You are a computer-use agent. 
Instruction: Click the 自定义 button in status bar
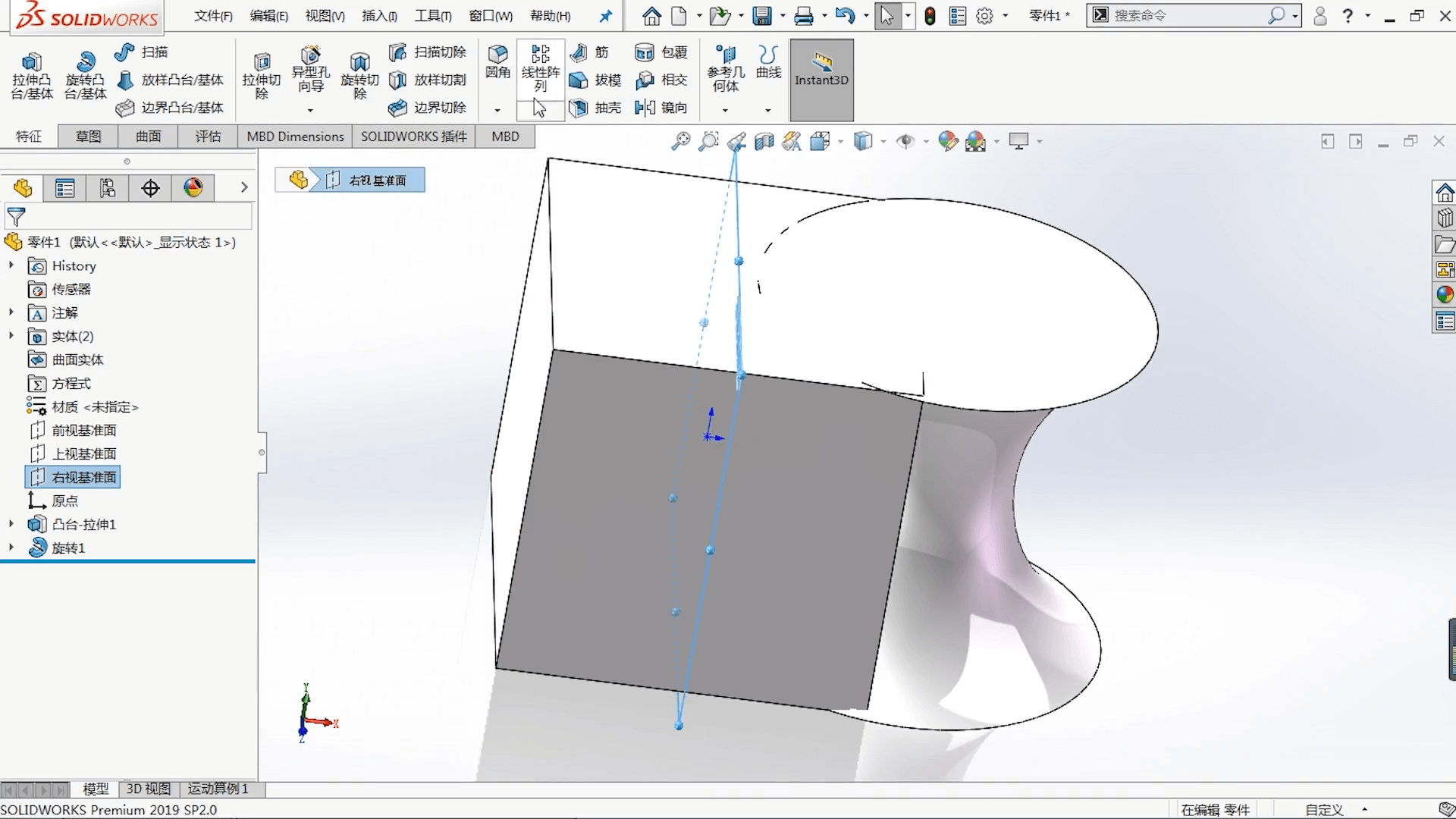[1324, 809]
